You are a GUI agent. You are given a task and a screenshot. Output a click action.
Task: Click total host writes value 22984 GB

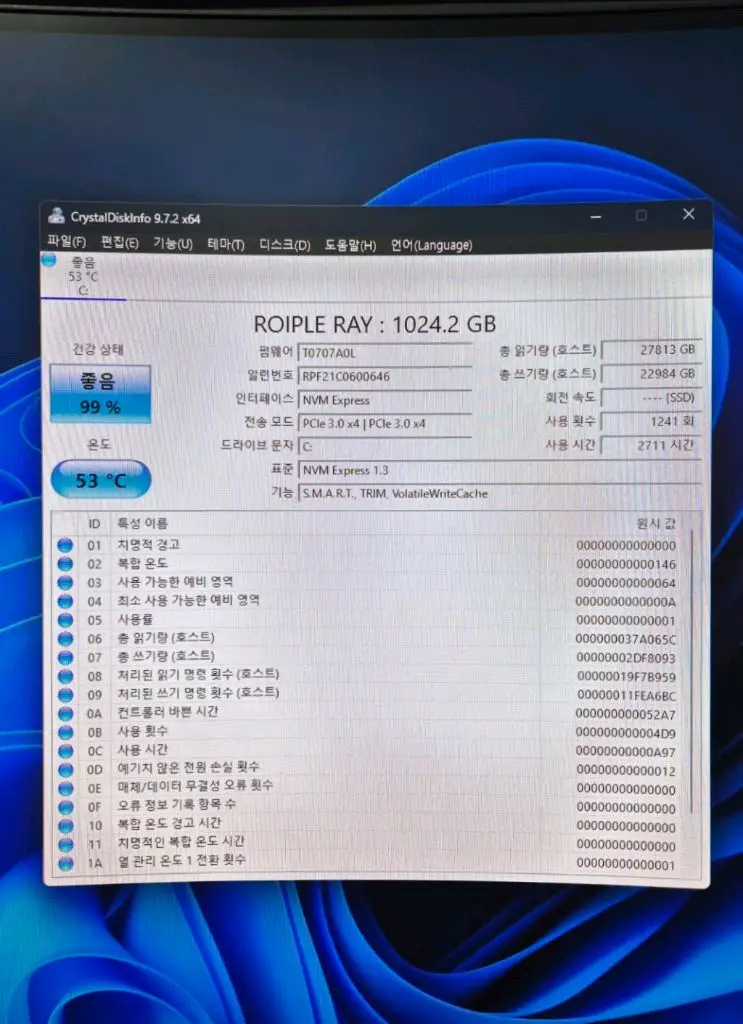click(651, 374)
